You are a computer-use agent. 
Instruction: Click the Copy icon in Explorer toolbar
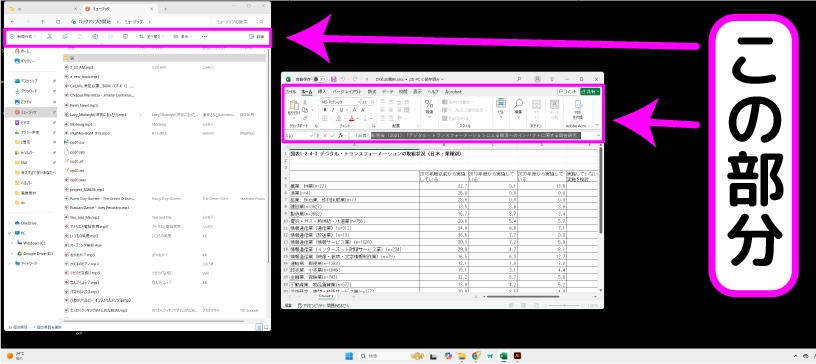[65, 36]
